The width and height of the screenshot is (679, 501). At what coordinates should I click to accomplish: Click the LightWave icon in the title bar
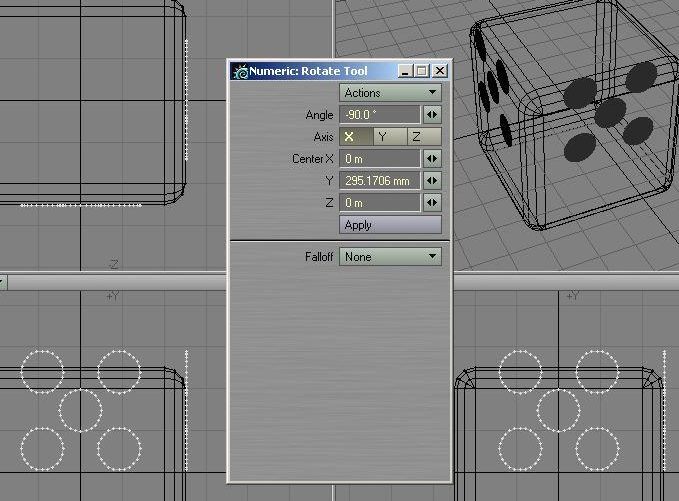point(240,71)
